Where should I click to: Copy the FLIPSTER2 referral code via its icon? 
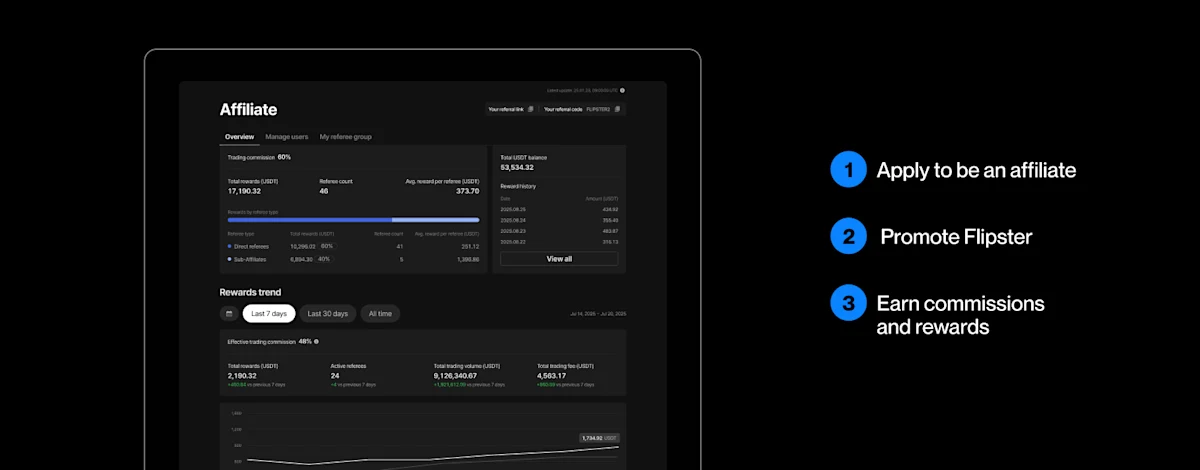click(x=617, y=109)
